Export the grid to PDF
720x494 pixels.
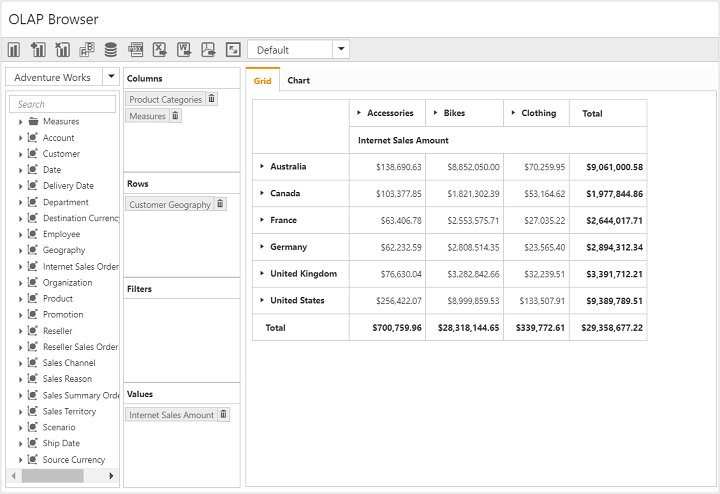tap(208, 49)
